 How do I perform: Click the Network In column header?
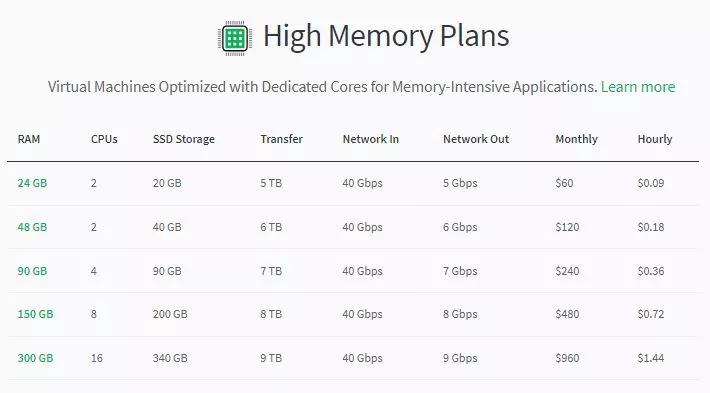point(370,139)
